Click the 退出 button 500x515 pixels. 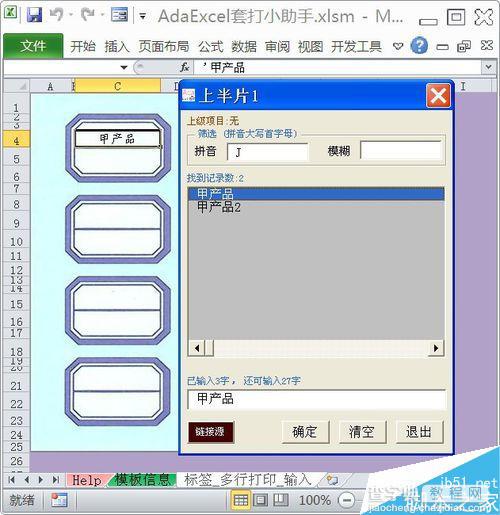tap(419, 432)
